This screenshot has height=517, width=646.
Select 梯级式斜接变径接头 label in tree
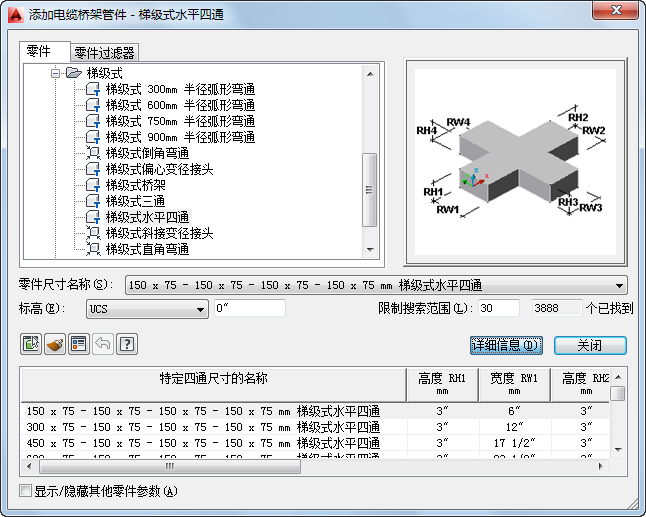point(159,233)
